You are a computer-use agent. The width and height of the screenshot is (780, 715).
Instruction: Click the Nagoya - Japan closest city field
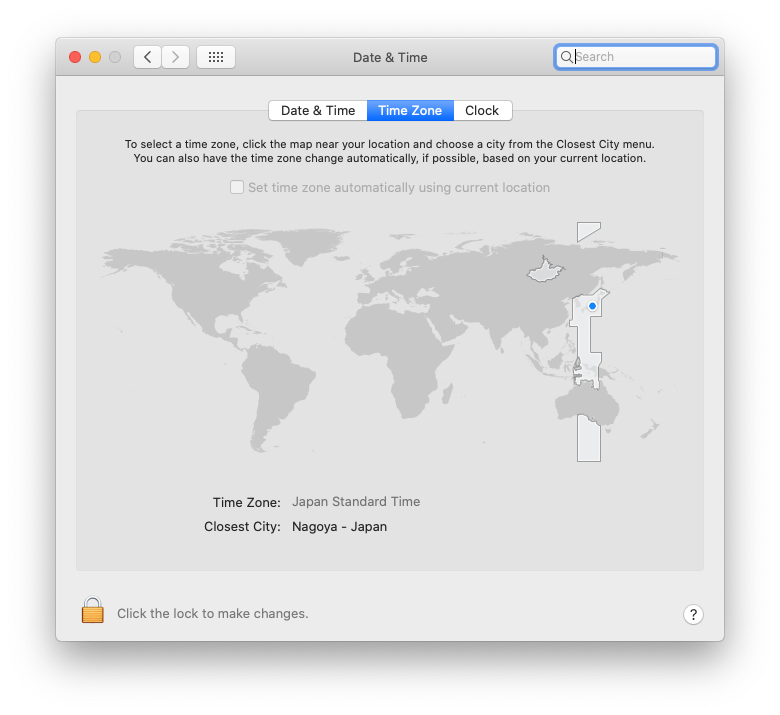point(339,526)
